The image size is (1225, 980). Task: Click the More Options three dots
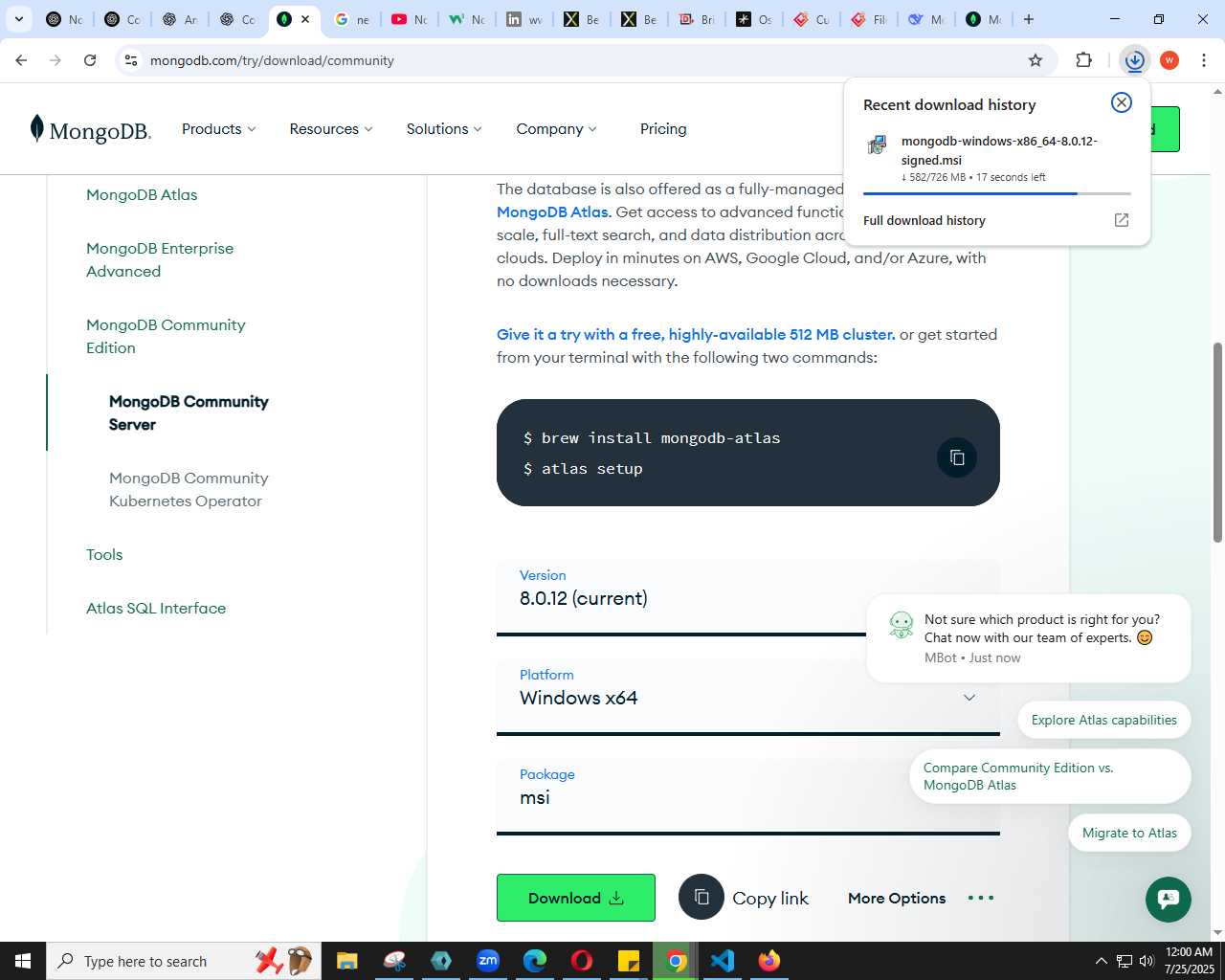pyautogui.click(x=981, y=898)
